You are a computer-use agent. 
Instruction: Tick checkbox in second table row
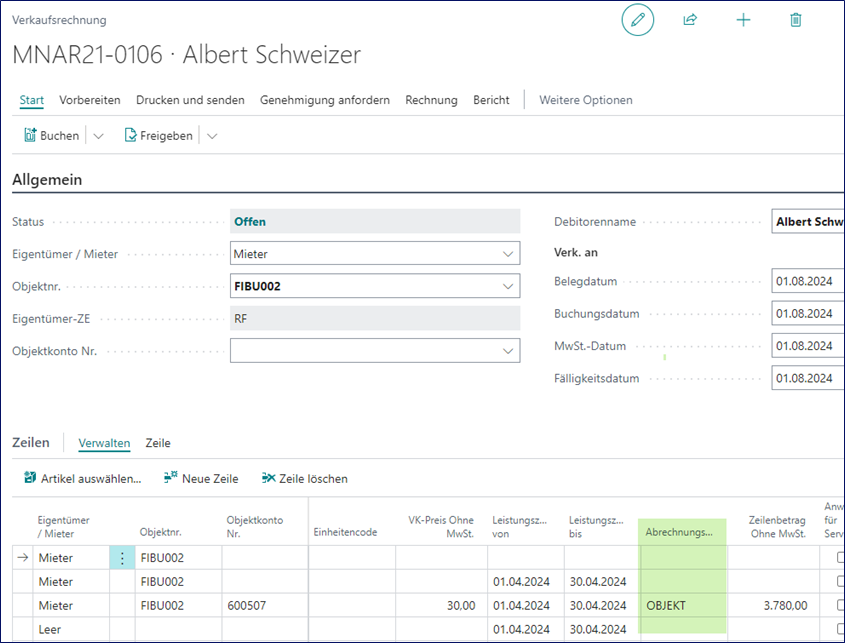click(839, 581)
